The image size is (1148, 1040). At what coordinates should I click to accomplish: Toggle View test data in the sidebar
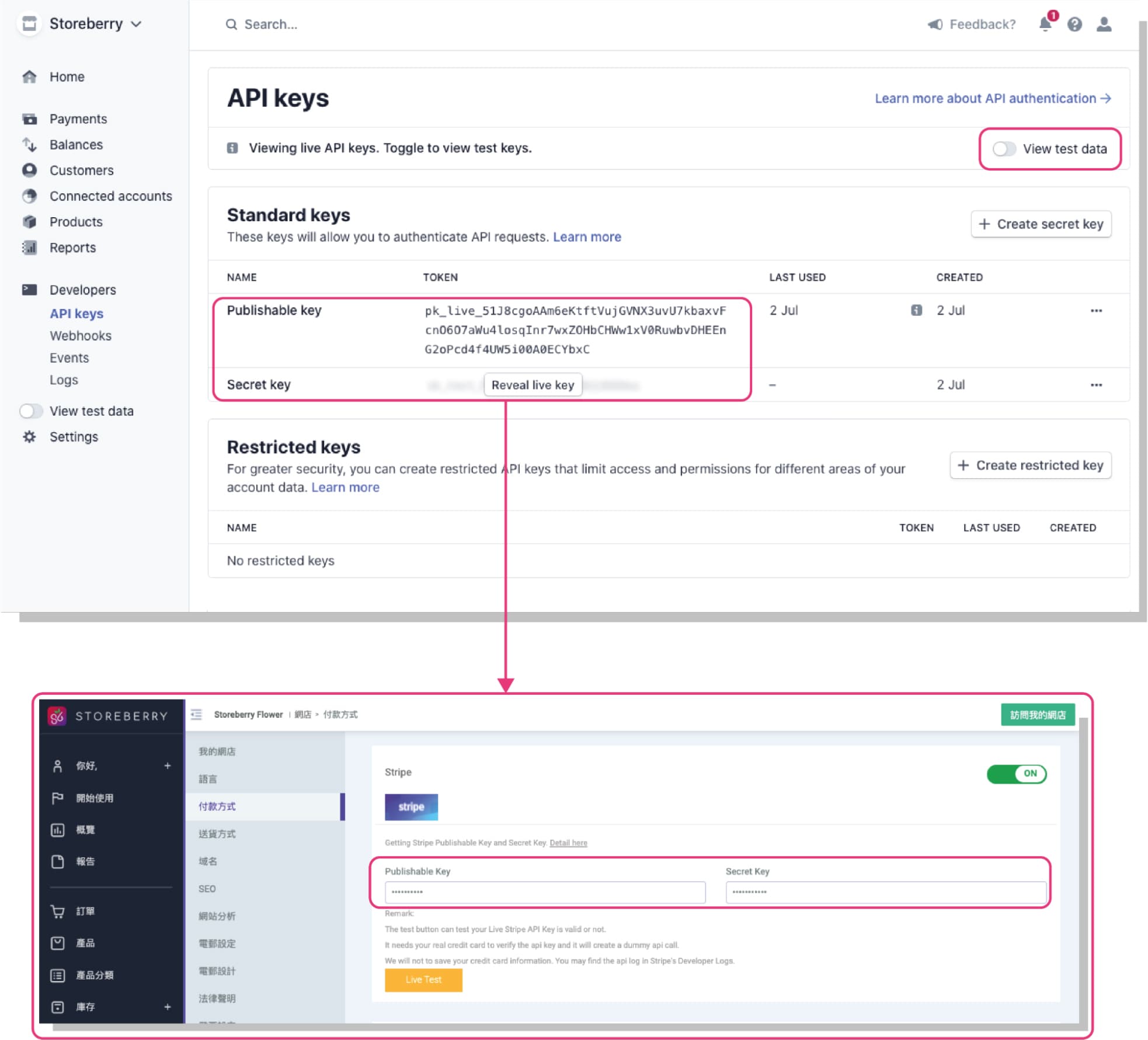tap(31, 411)
